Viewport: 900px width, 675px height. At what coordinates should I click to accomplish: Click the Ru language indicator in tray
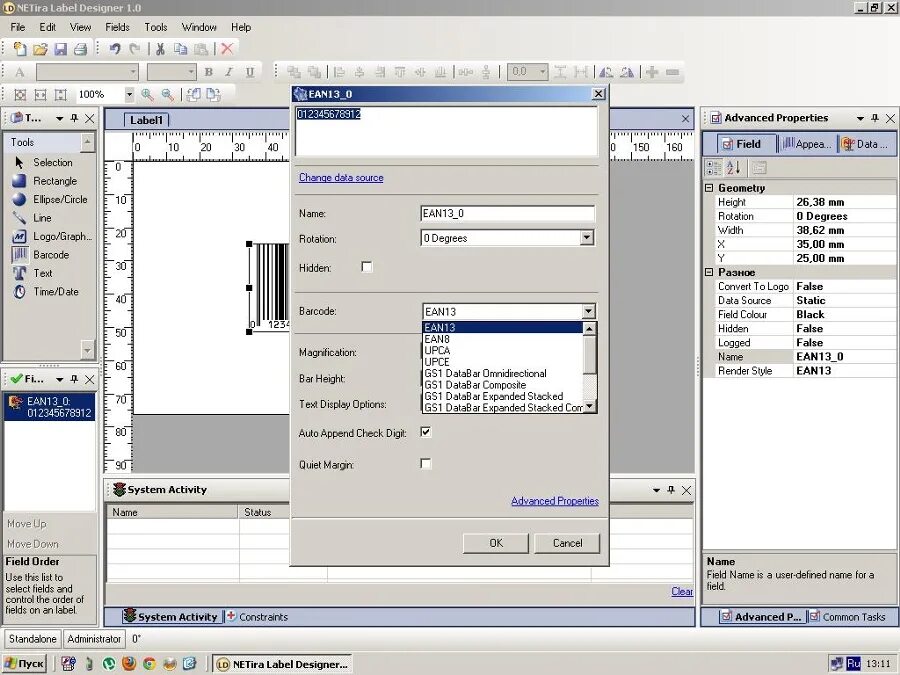[854, 664]
